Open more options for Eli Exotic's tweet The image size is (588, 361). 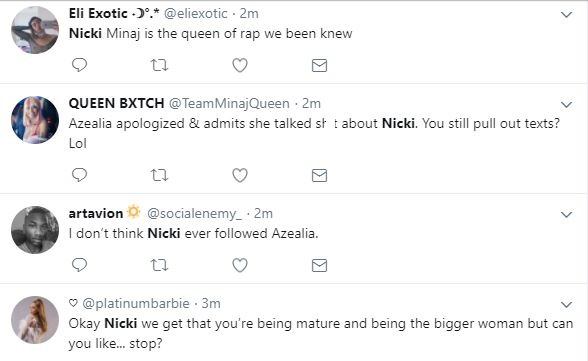tap(566, 15)
